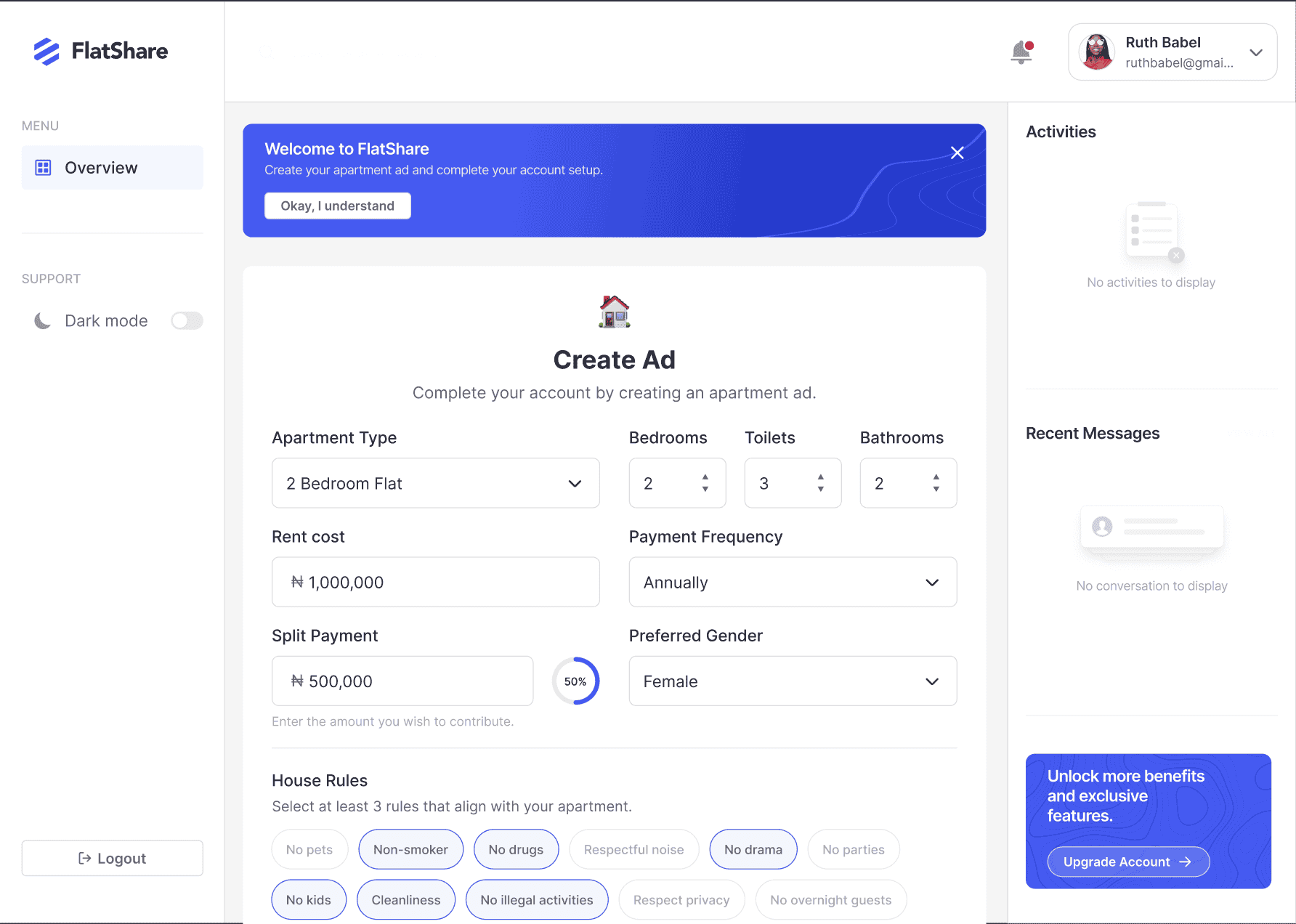Image resolution: width=1296 pixels, height=924 pixels.
Task: Select the 'No parties' rule chip
Action: point(854,849)
